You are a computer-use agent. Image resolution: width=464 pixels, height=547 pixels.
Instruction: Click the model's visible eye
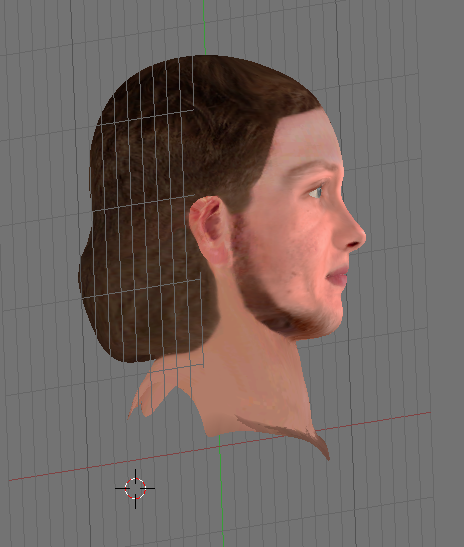[x=316, y=192]
